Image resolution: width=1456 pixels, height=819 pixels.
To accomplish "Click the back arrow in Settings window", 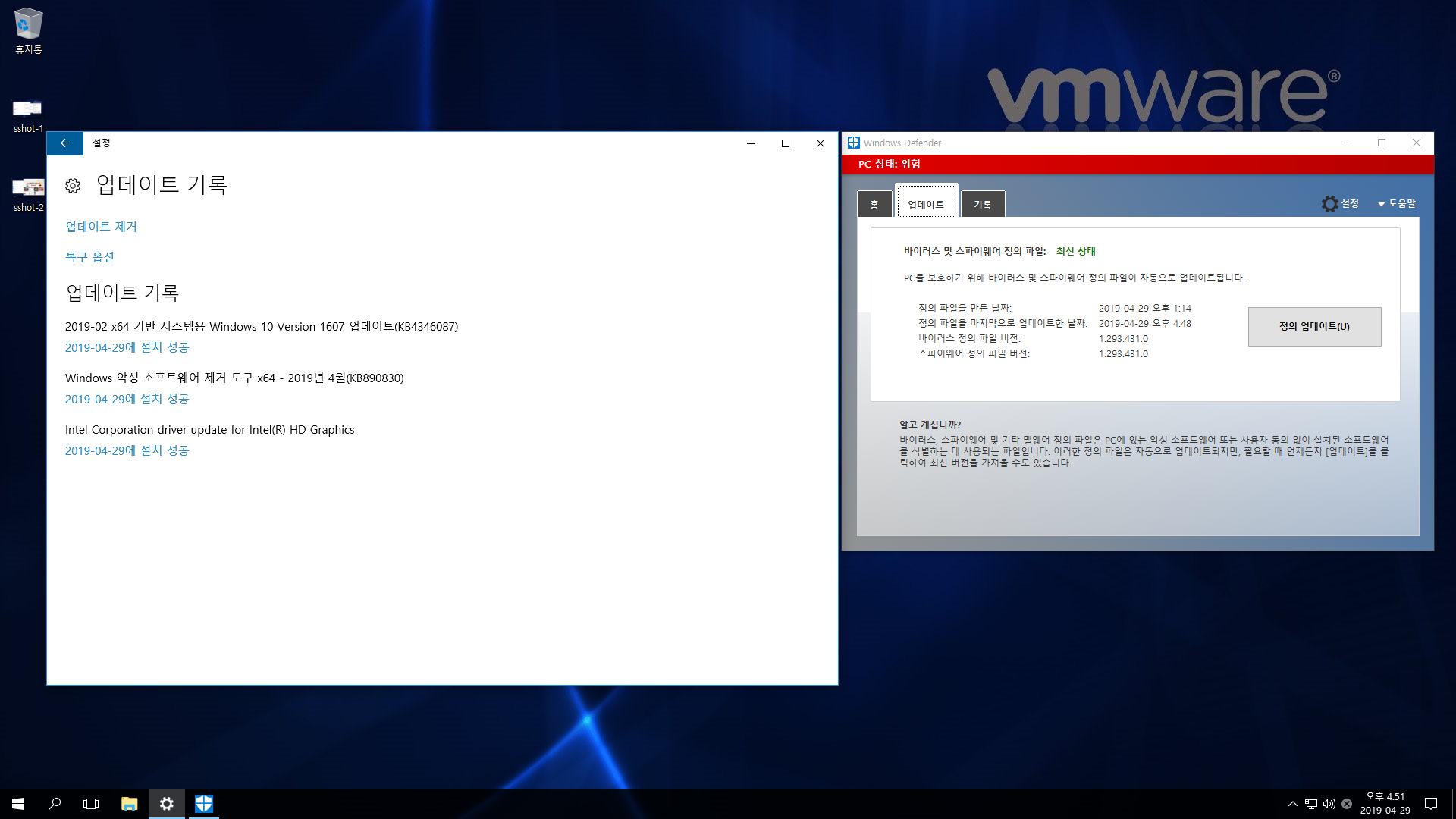I will pyautogui.click(x=64, y=143).
